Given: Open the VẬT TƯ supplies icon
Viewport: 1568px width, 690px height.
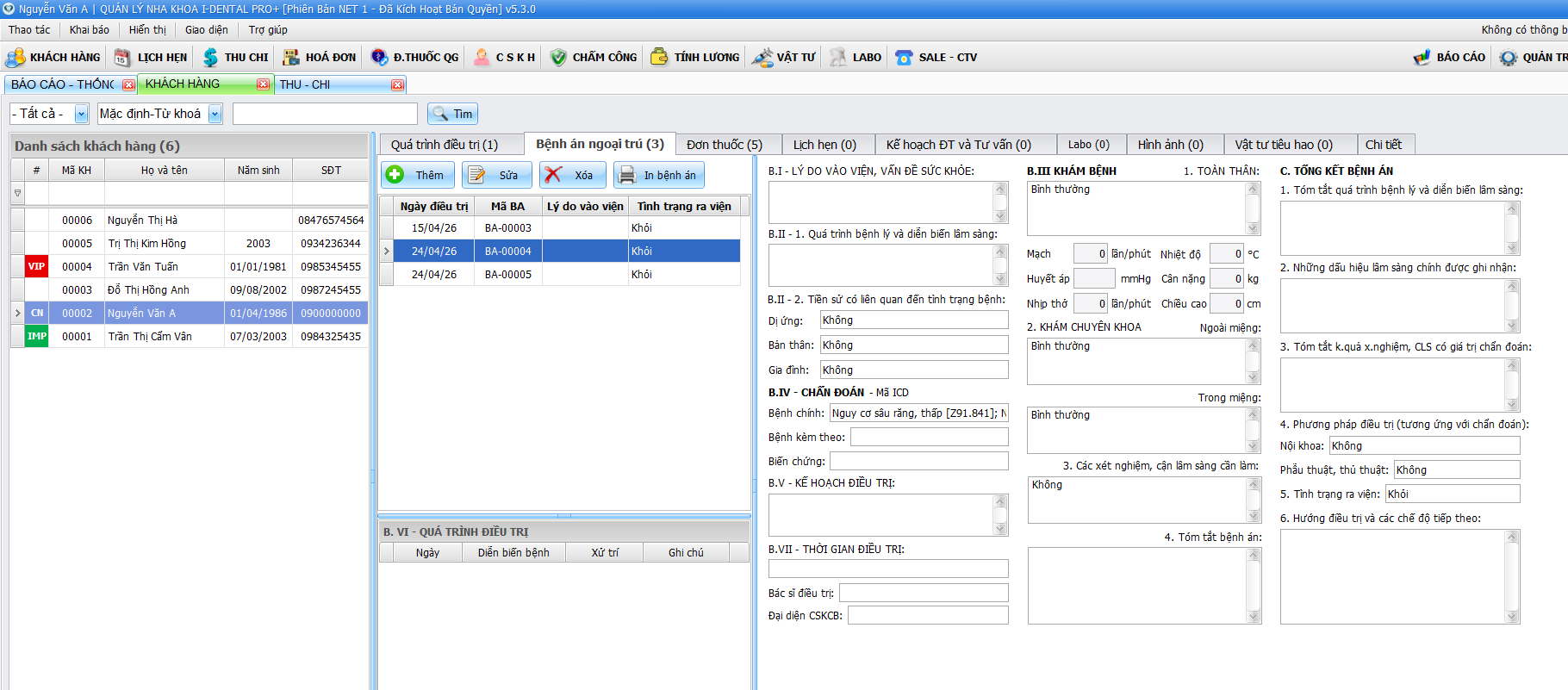Looking at the screenshot, I should [x=762, y=58].
